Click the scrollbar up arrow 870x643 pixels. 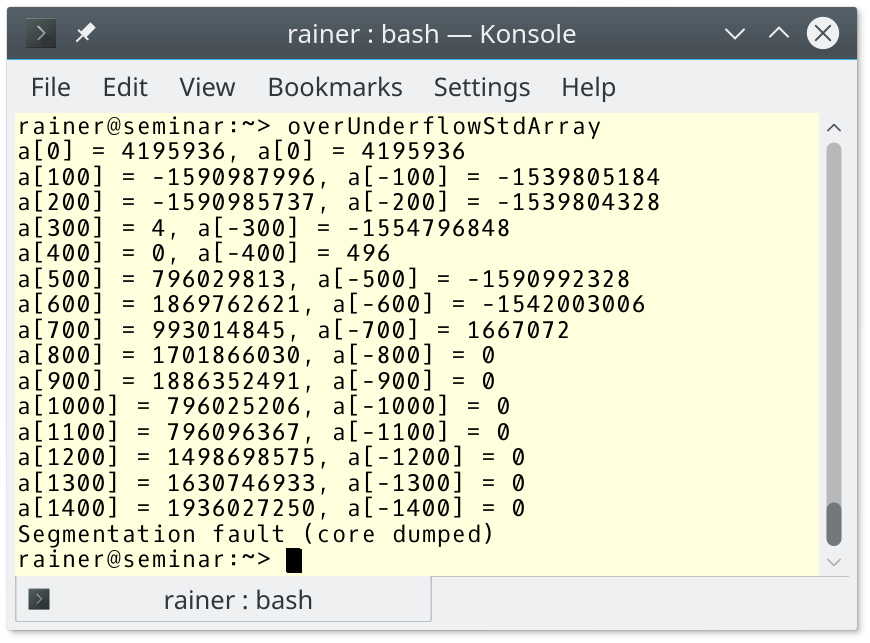pos(833,128)
